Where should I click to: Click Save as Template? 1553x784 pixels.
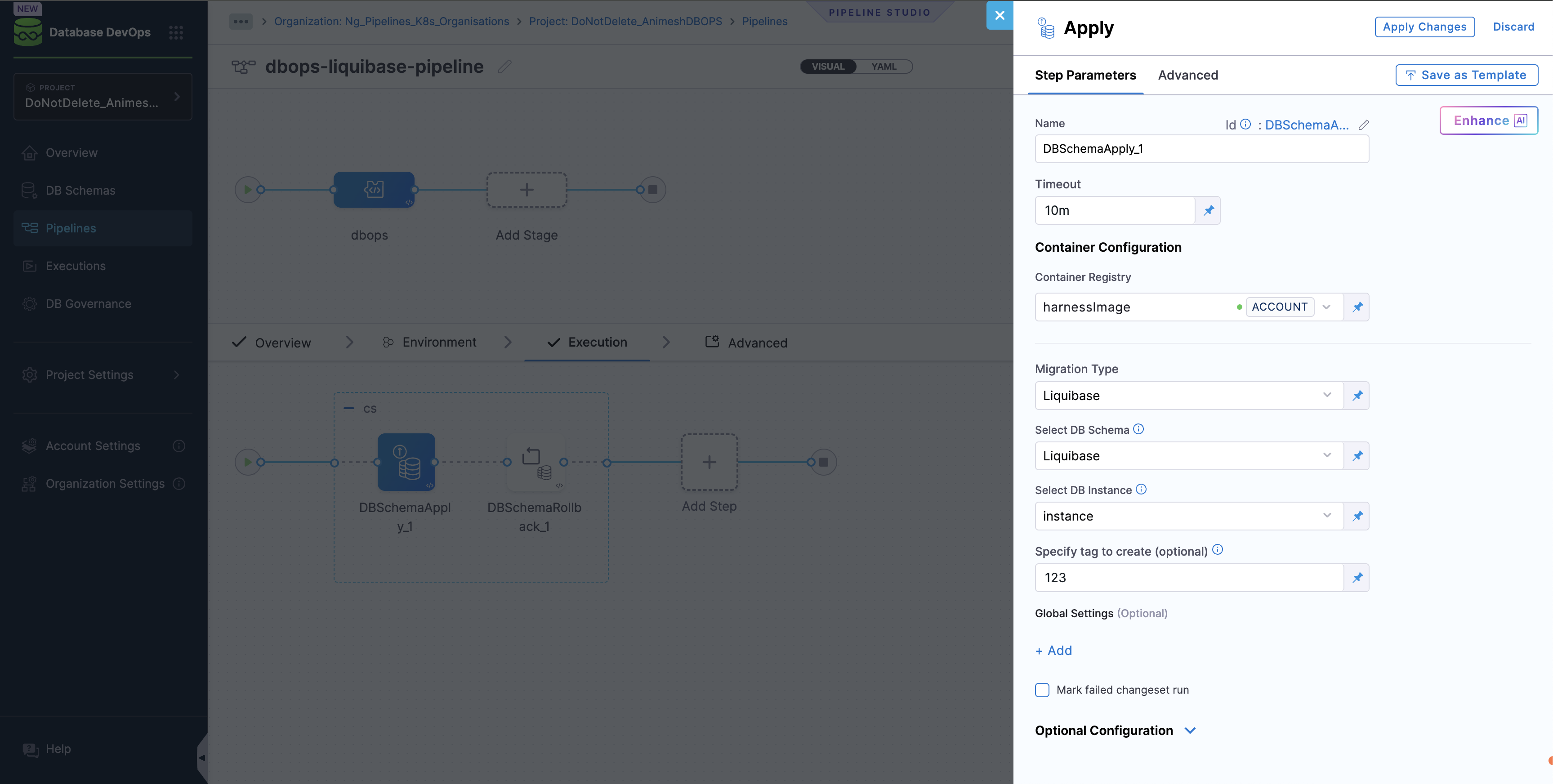(1466, 75)
